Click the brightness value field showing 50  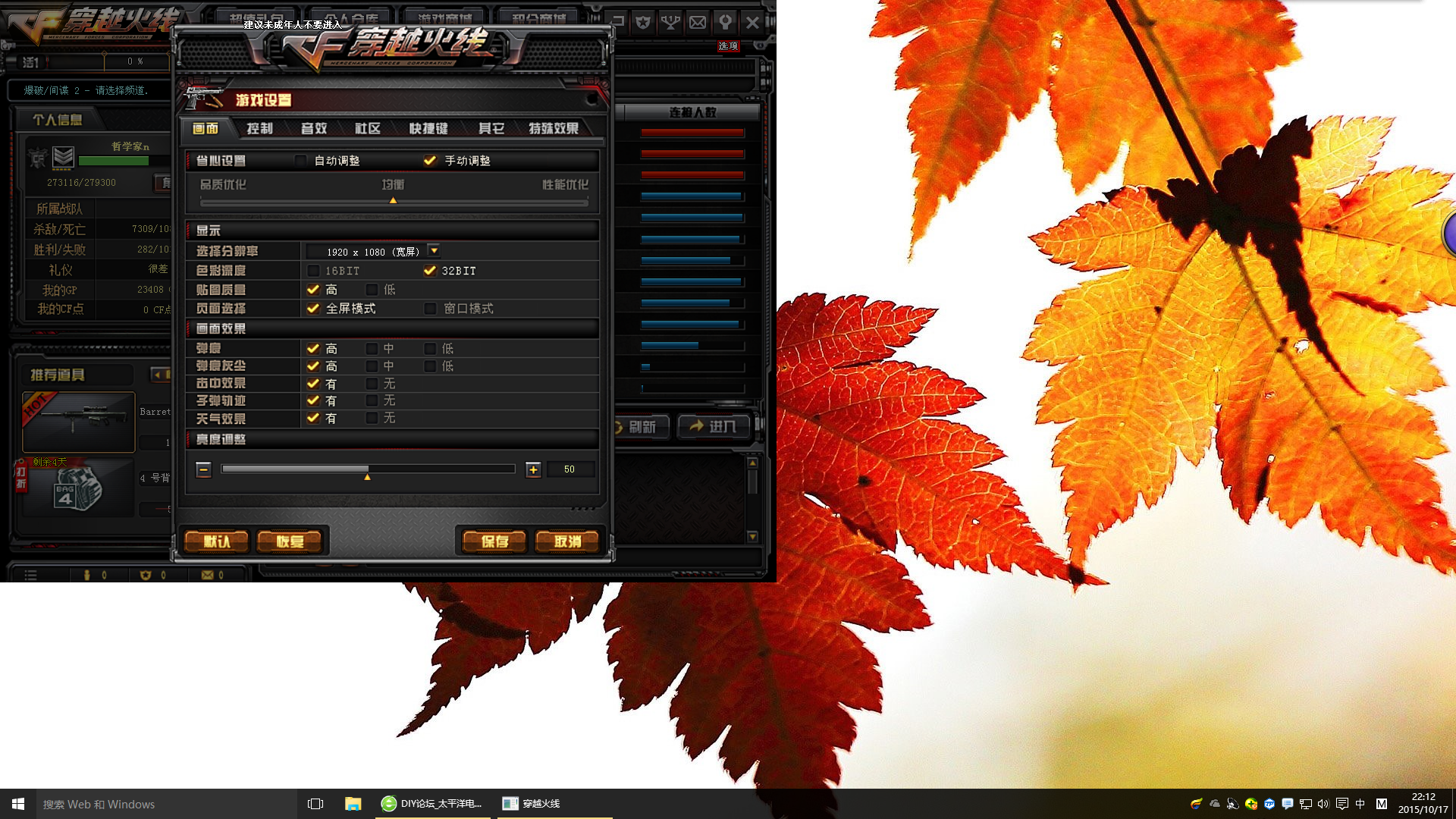[x=570, y=469]
